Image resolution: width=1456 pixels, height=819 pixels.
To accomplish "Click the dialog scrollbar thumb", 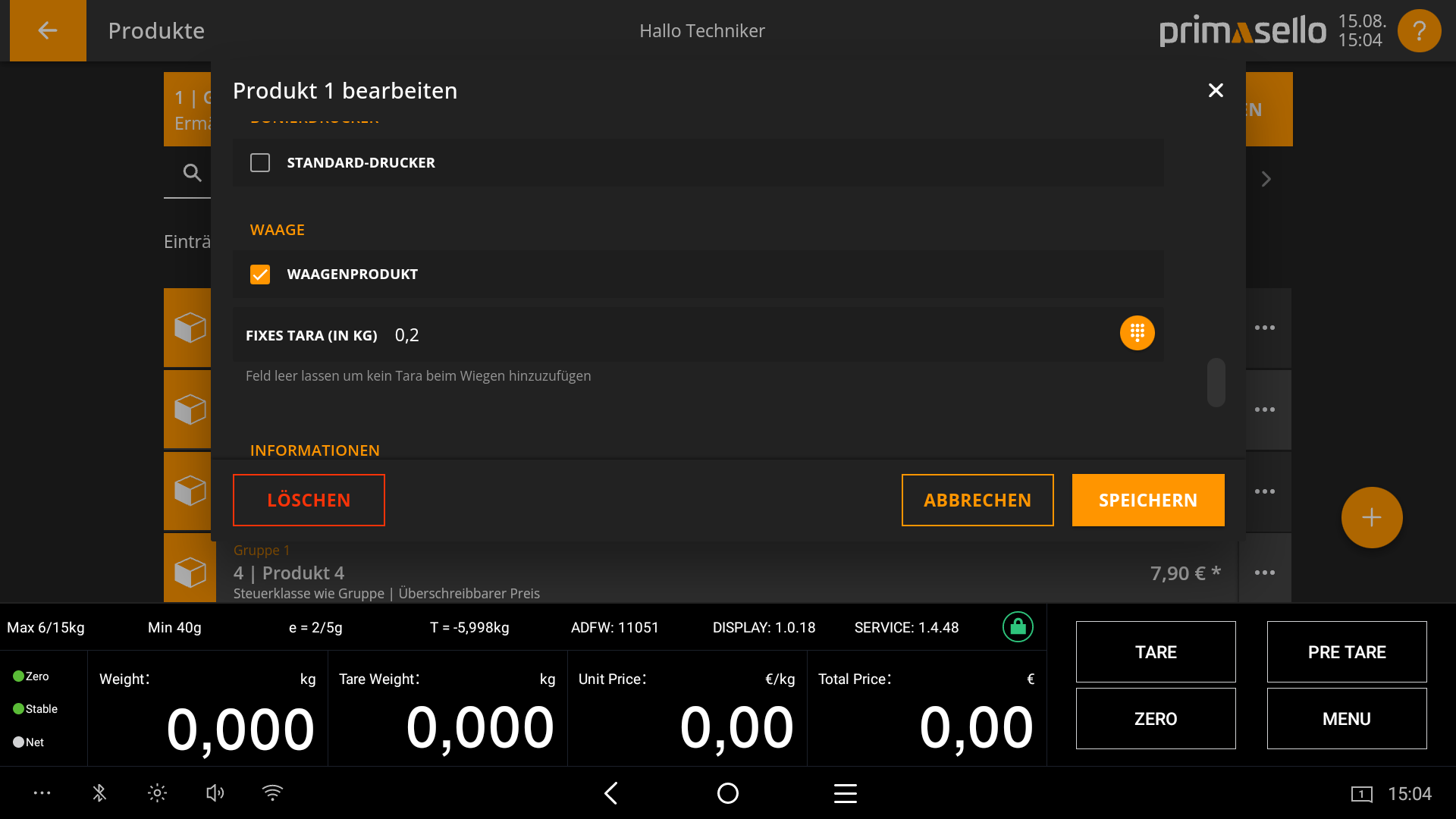I will click(1216, 382).
